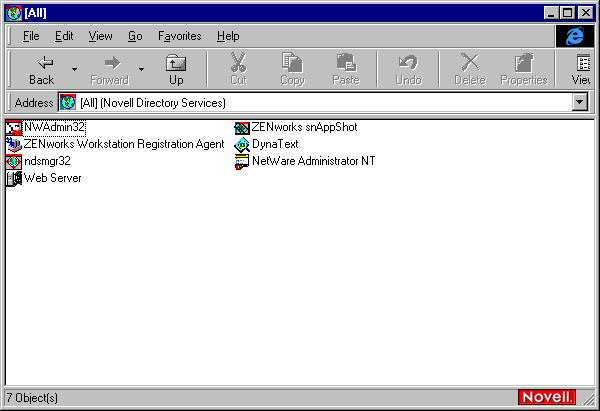Maximize the [All] window
Viewport: 600px width, 411px height.
(567, 13)
